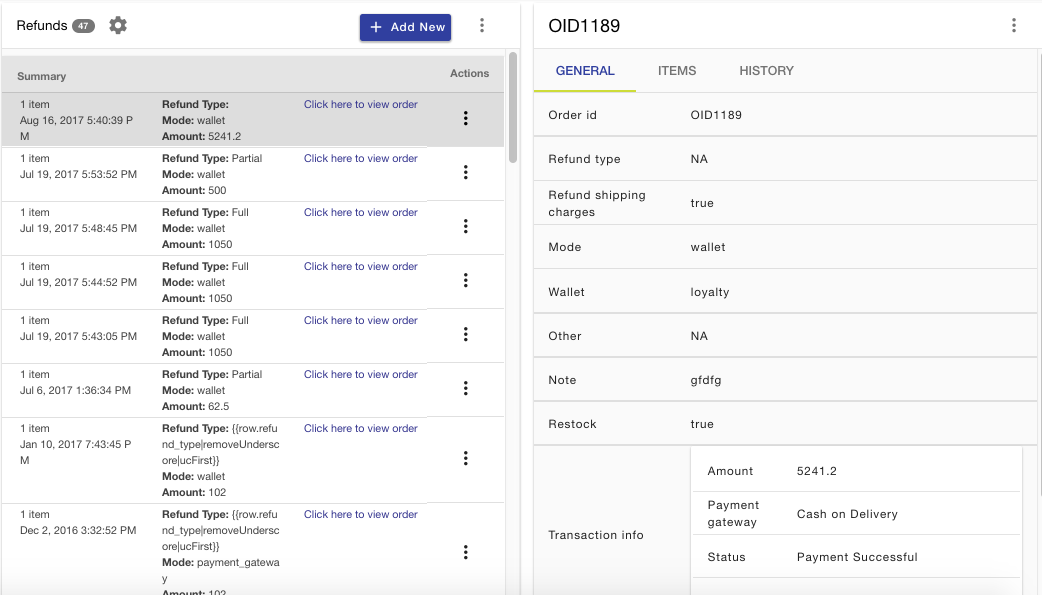This screenshot has height=595, width=1042.
Task: View order for Jan 10, 2017 refund
Action: coord(361,428)
